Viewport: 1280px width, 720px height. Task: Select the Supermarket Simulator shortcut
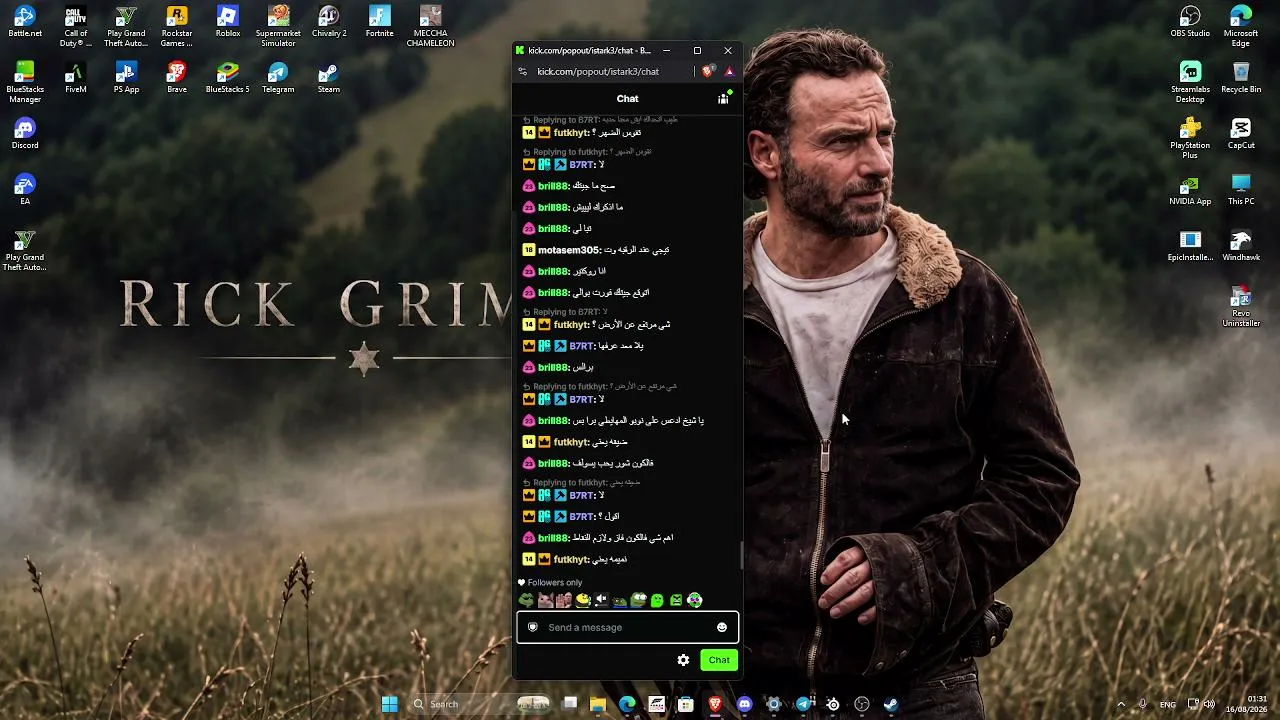point(278,27)
